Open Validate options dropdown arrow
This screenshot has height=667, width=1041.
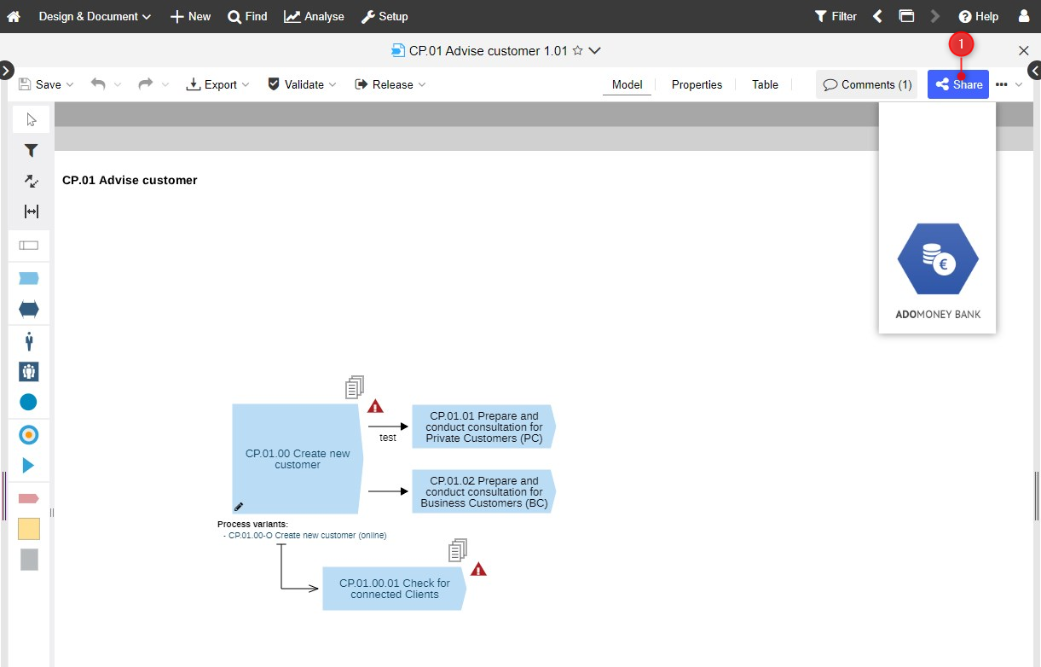[333, 85]
